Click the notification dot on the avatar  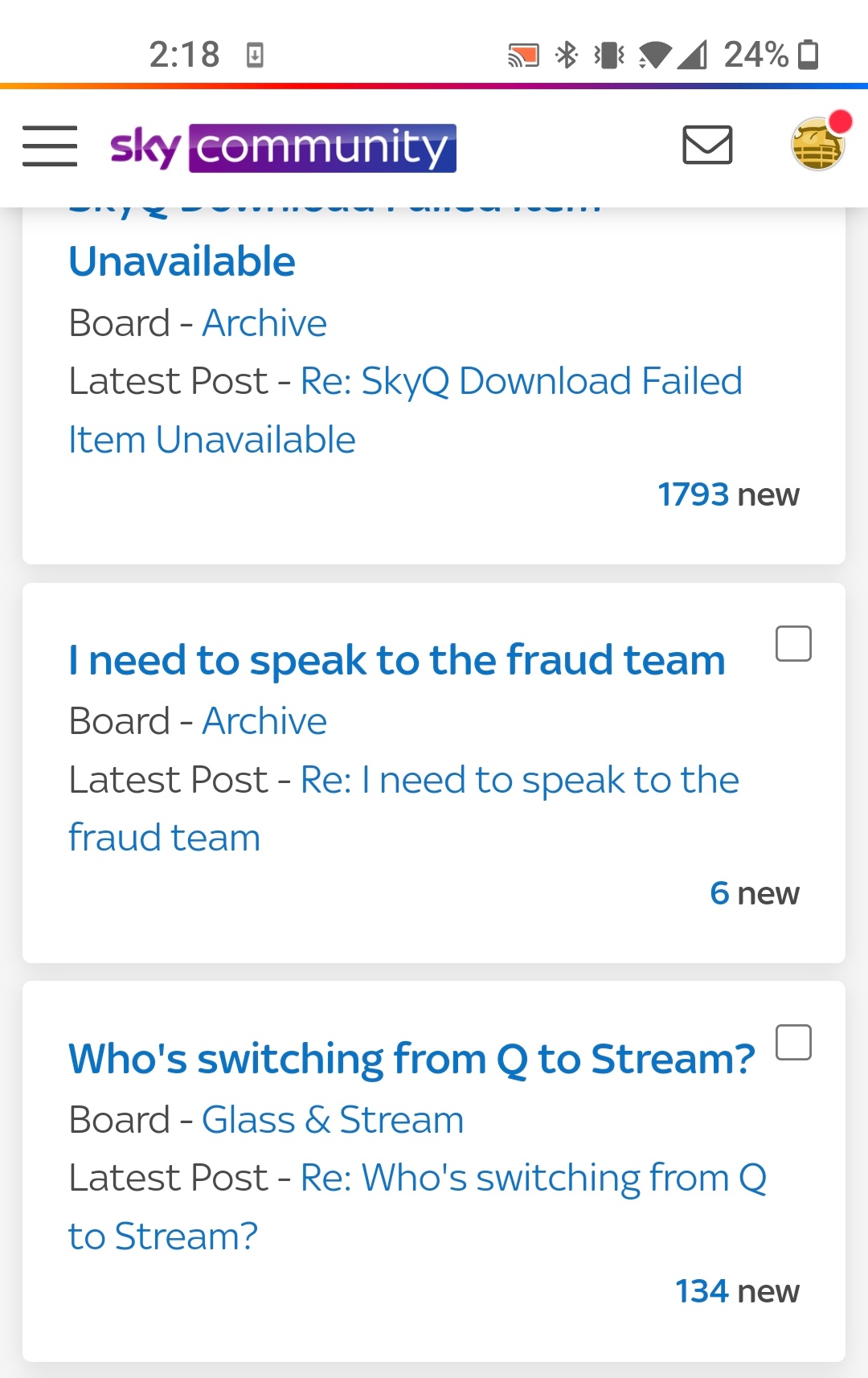pyautogui.click(x=841, y=121)
